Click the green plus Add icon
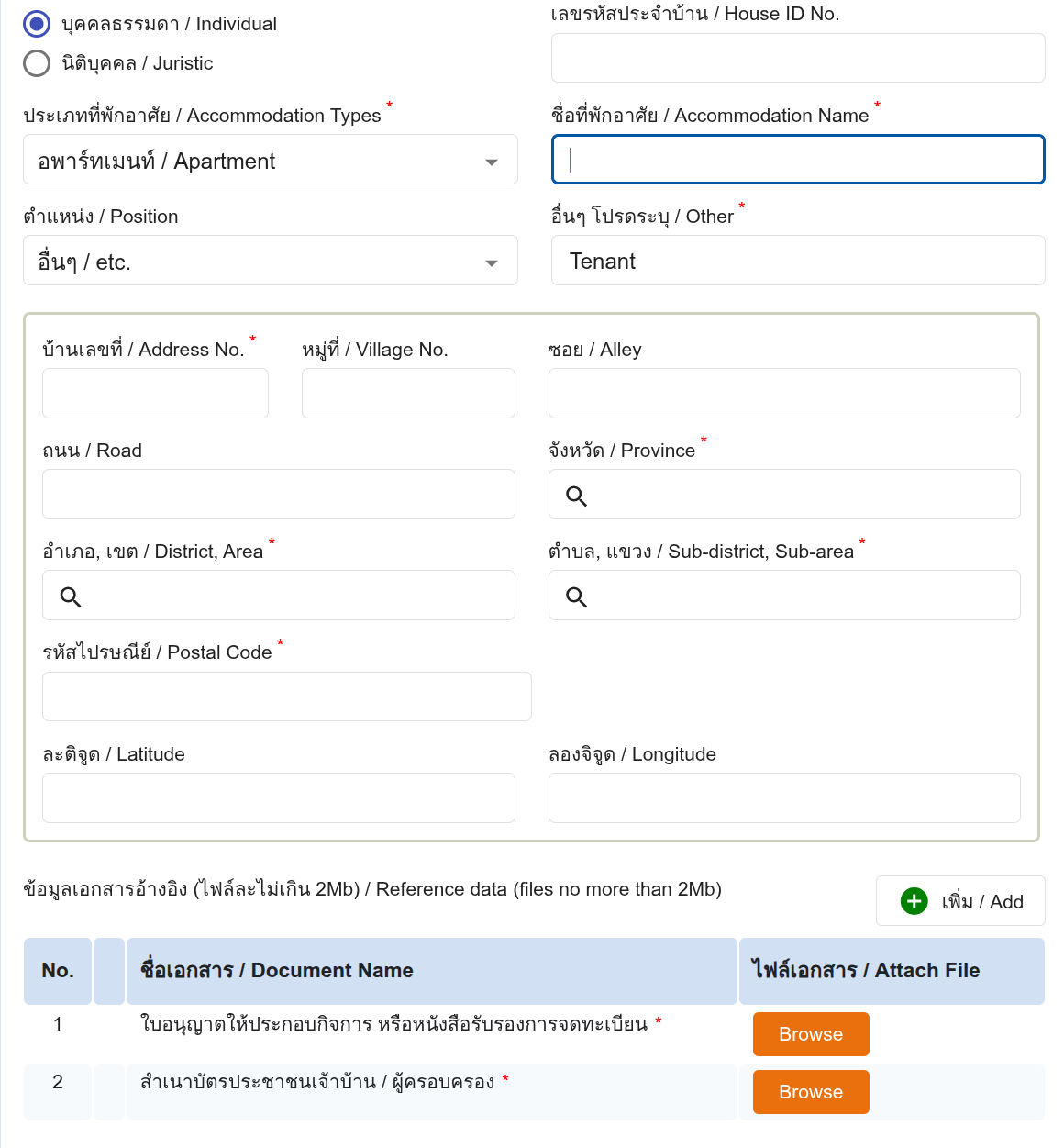The image size is (1064, 1148). 914,901
